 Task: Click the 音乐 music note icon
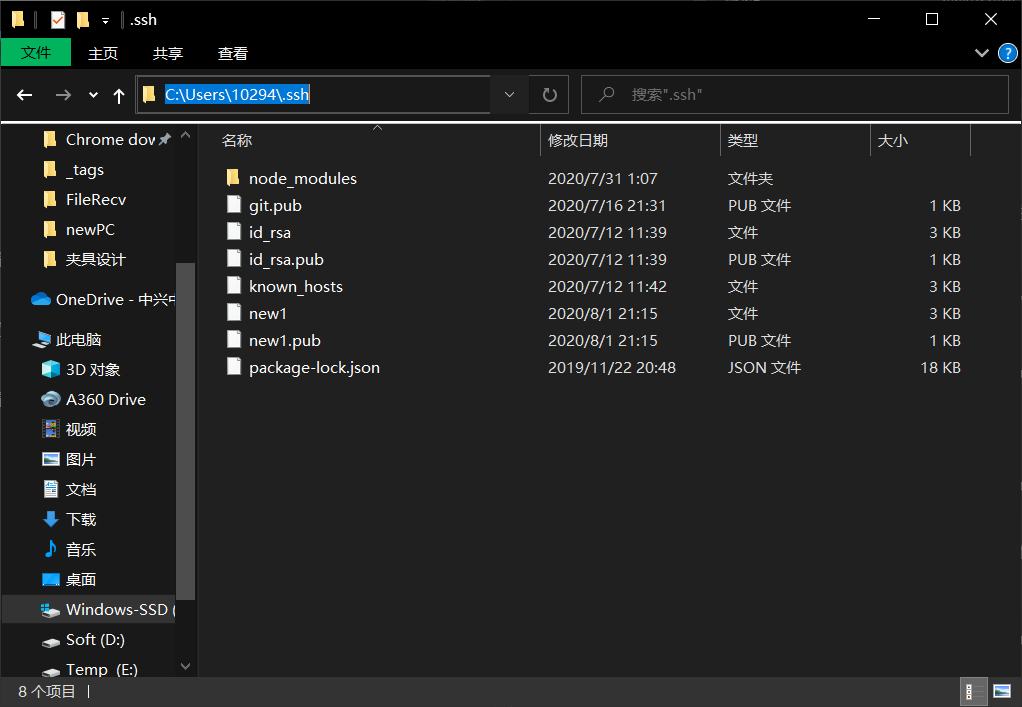pyautogui.click(x=51, y=549)
